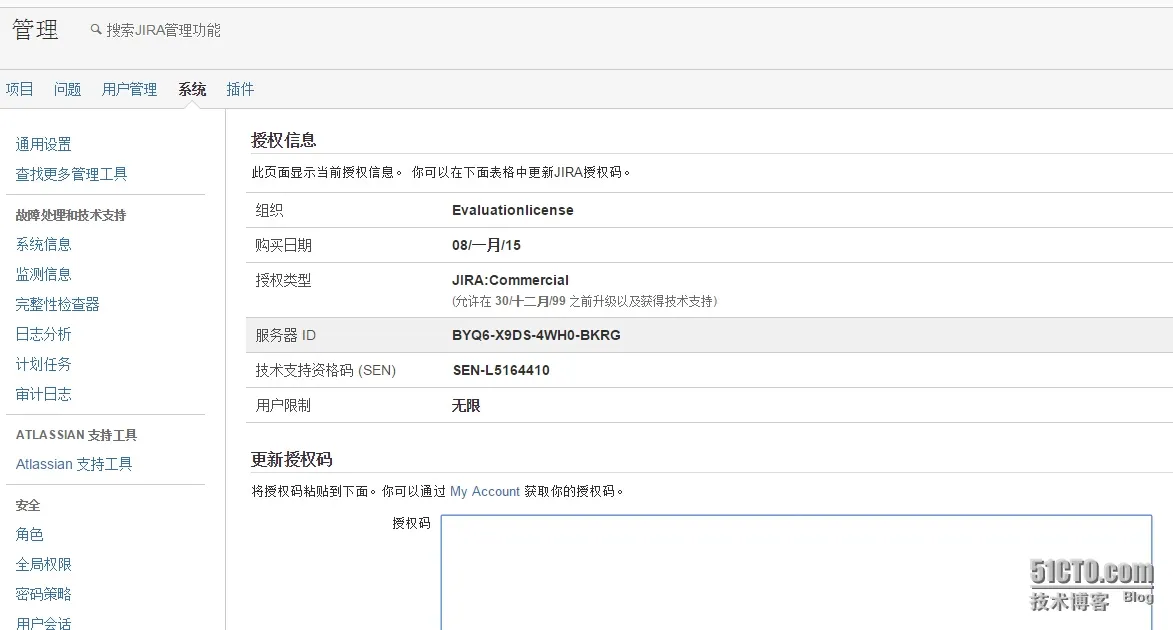Select the Evaluationlicense organization value
Screen dimensions: 1173x630
coord(512,210)
